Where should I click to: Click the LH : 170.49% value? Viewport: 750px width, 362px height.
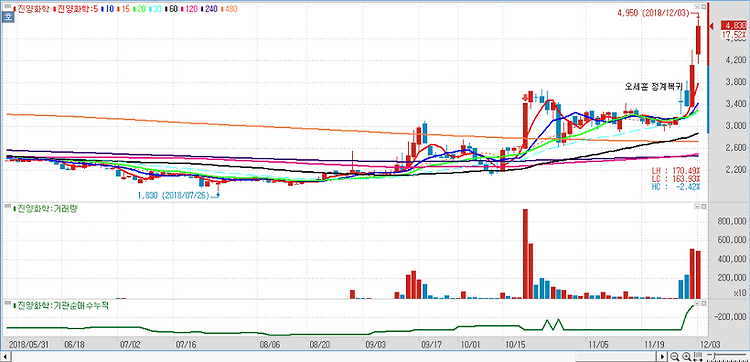point(676,170)
